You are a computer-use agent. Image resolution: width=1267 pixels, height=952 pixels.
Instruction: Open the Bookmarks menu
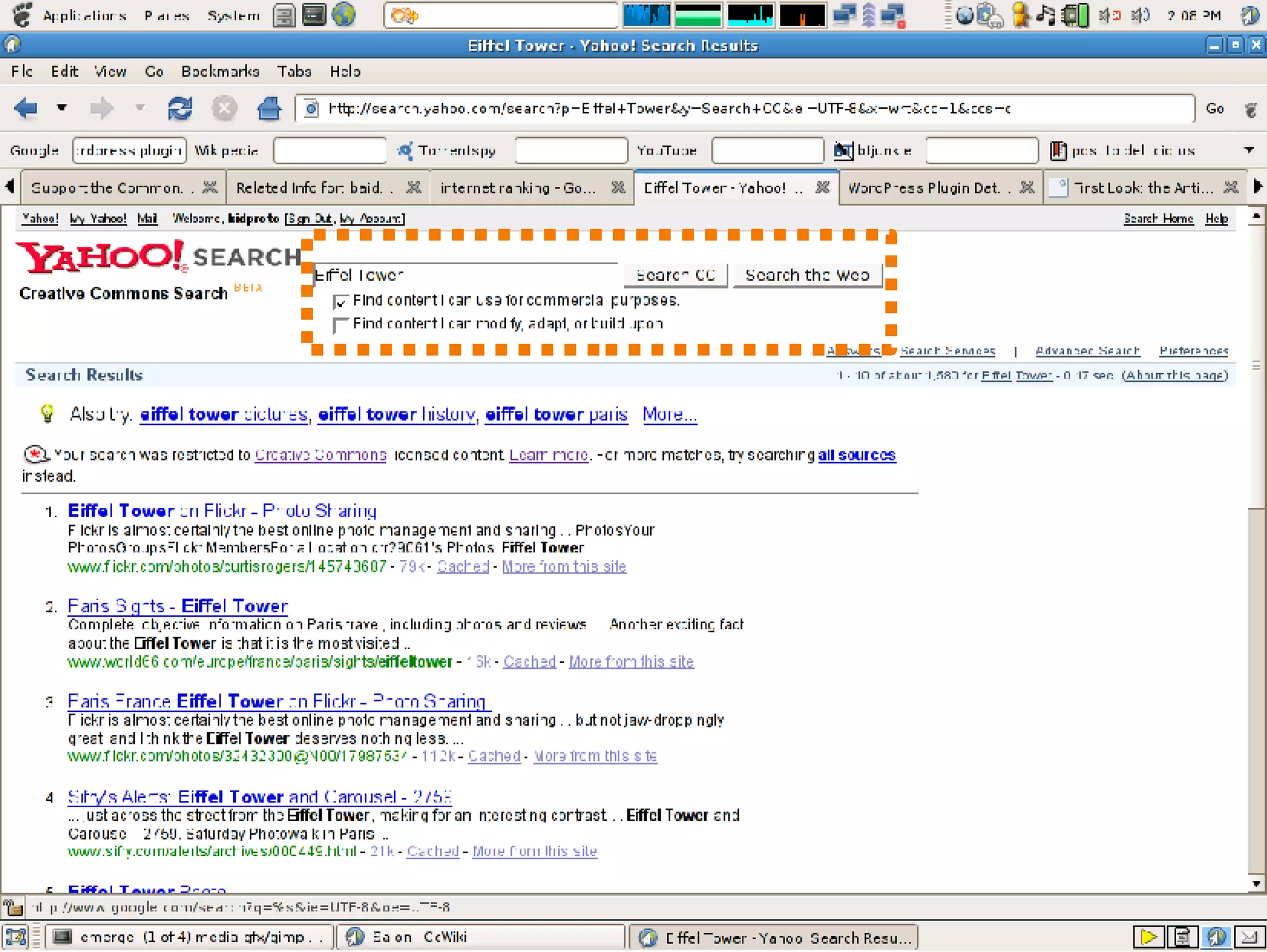coord(220,72)
